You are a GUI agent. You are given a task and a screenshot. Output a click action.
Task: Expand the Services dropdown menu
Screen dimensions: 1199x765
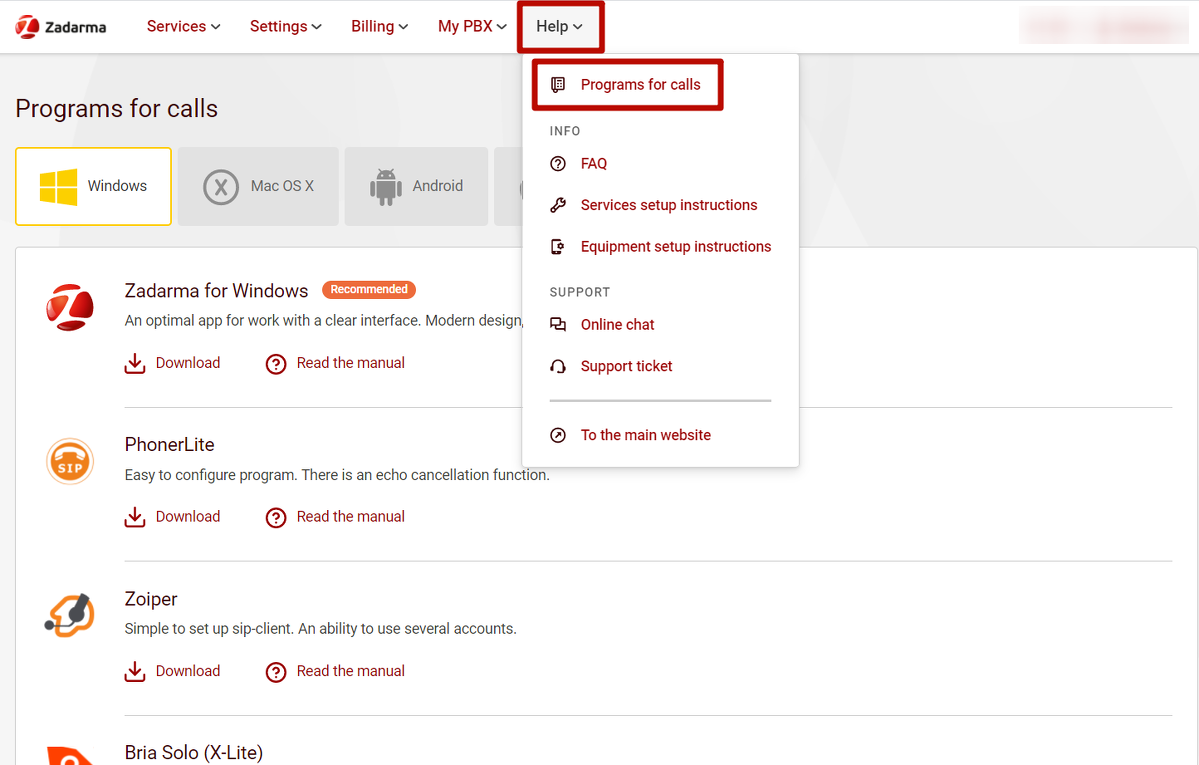click(183, 27)
